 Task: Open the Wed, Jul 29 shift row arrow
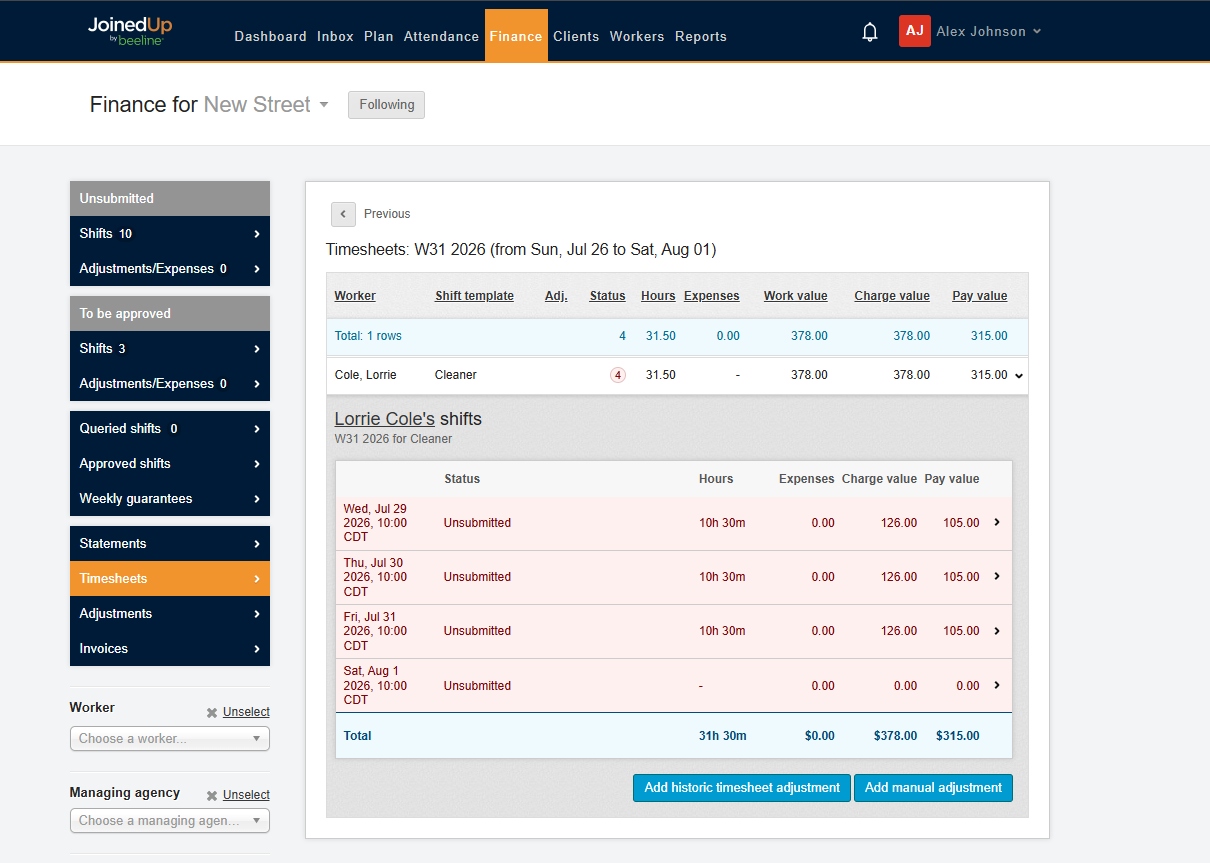[x=997, y=522]
